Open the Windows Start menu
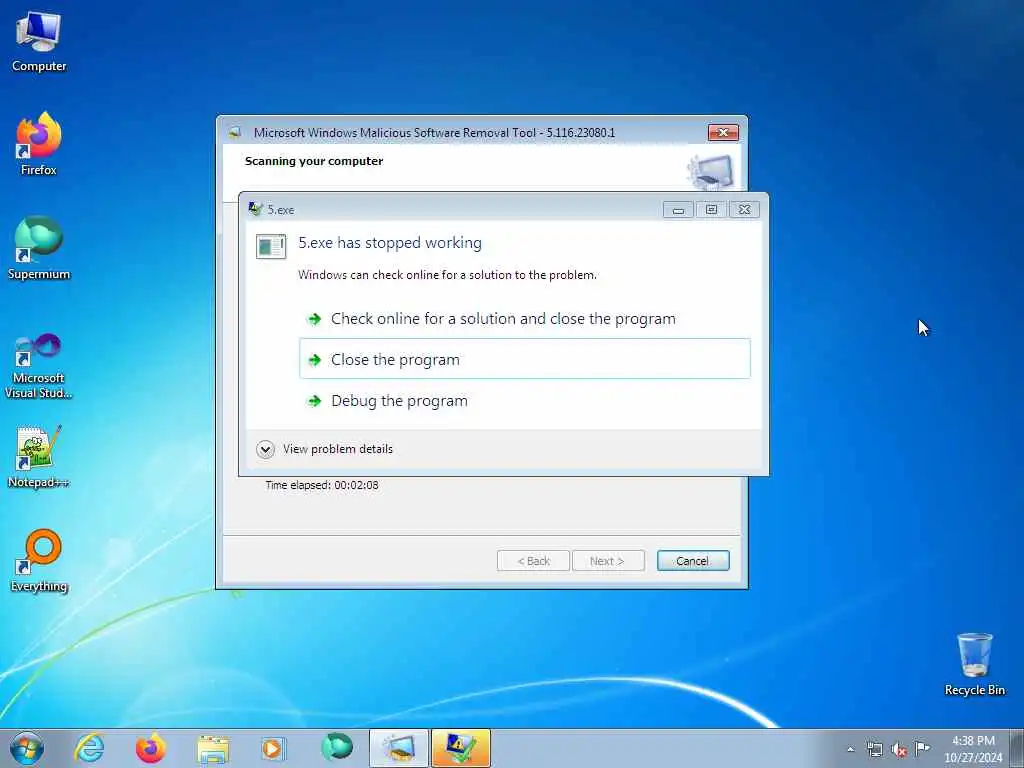1024x768 pixels. coord(27,748)
